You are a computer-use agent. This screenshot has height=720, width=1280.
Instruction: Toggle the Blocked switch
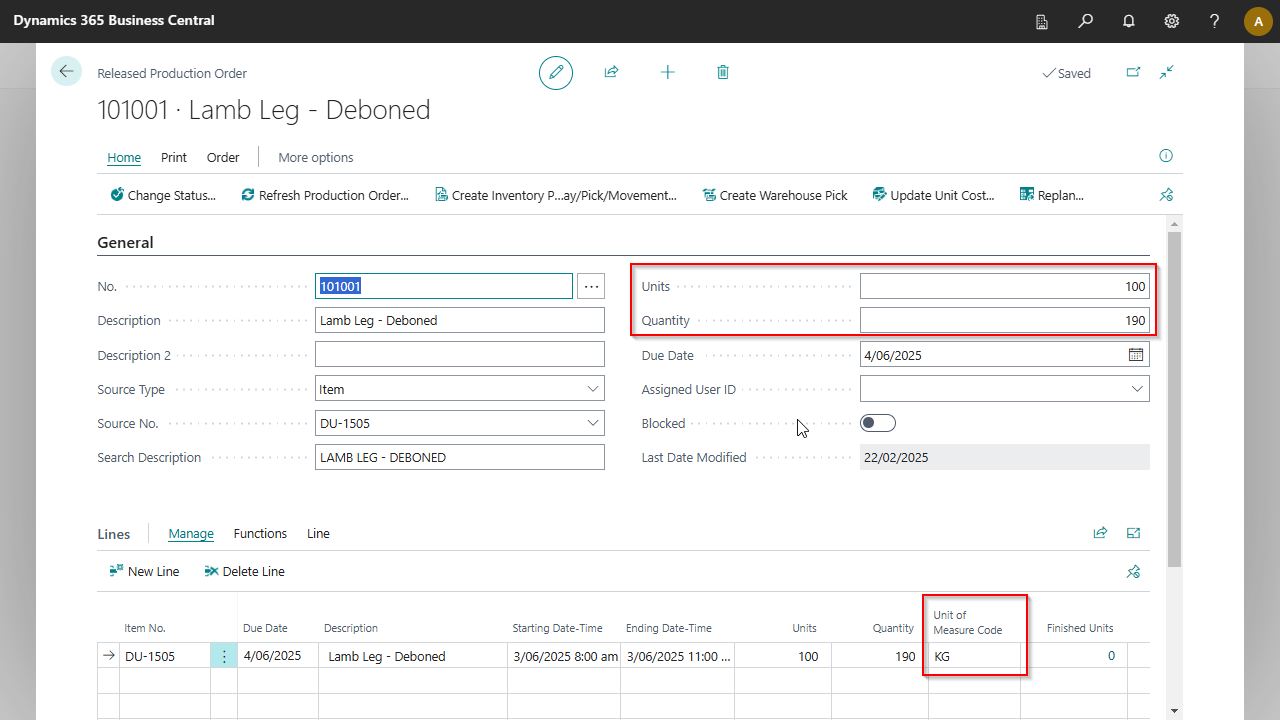coord(878,423)
